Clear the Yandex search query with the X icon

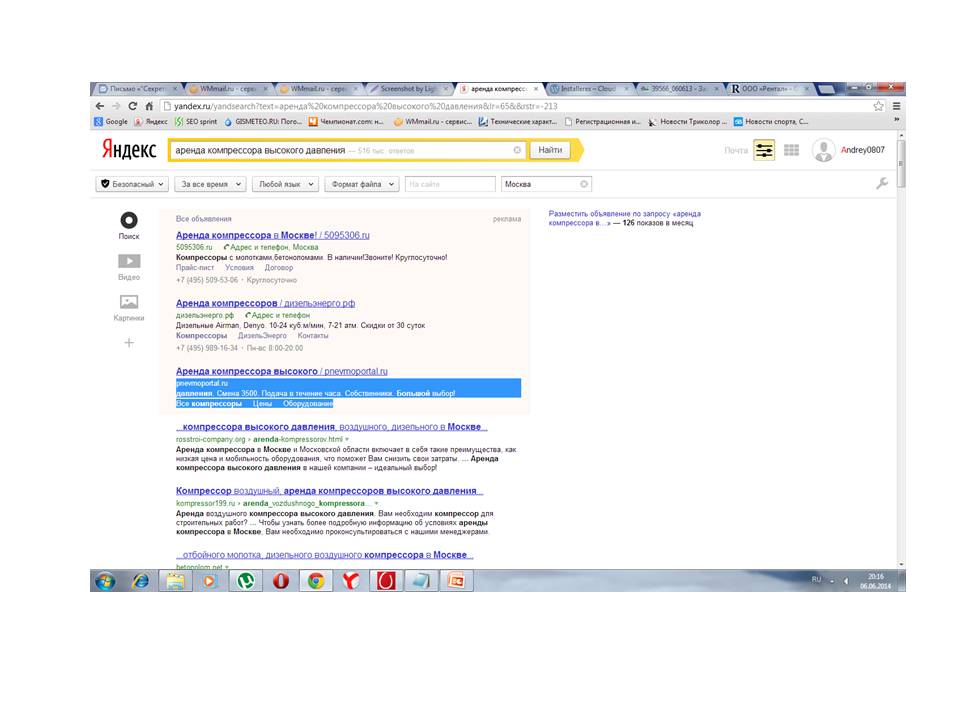[517, 150]
